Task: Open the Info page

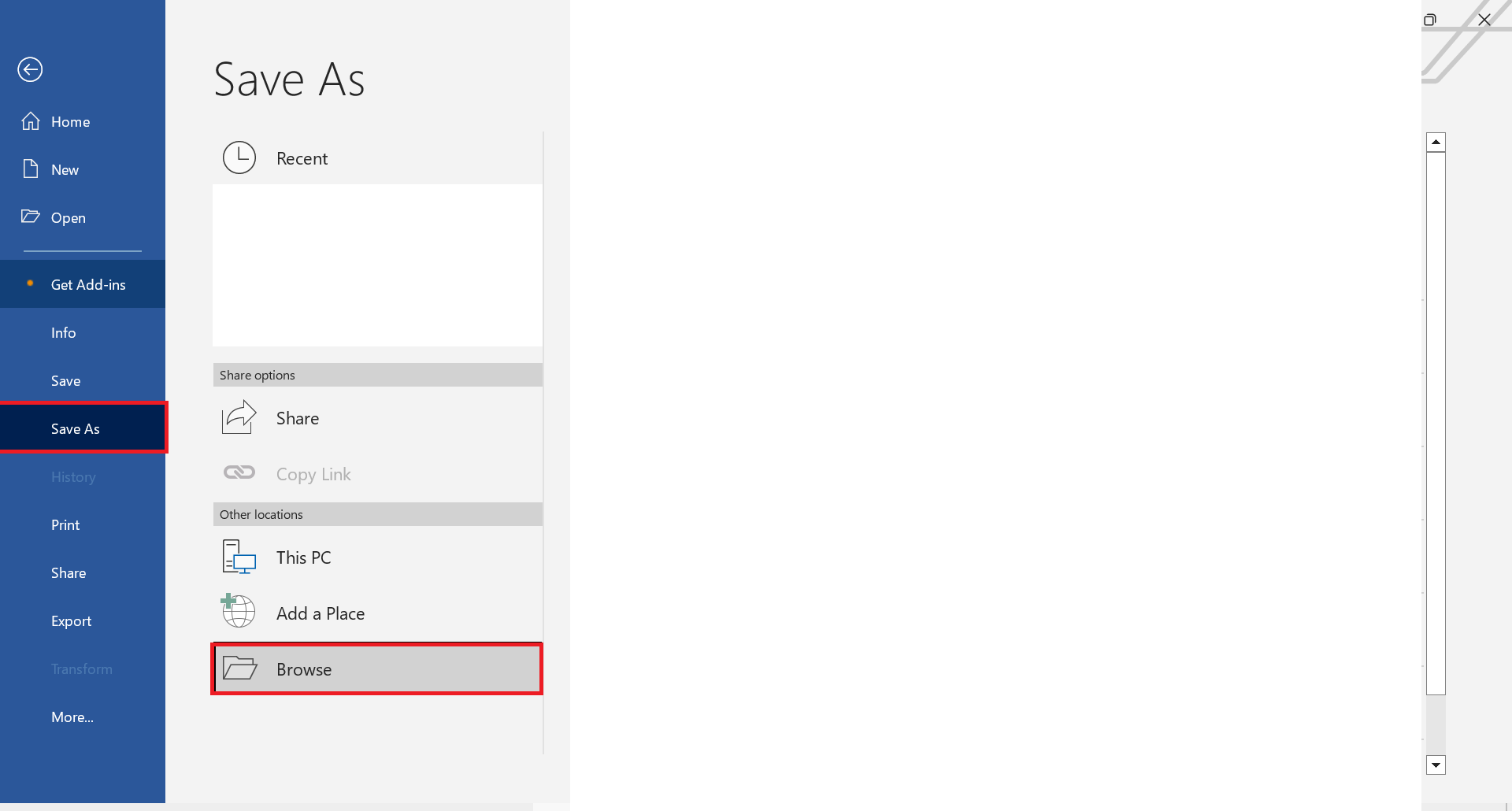Action: click(x=64, y=332)
